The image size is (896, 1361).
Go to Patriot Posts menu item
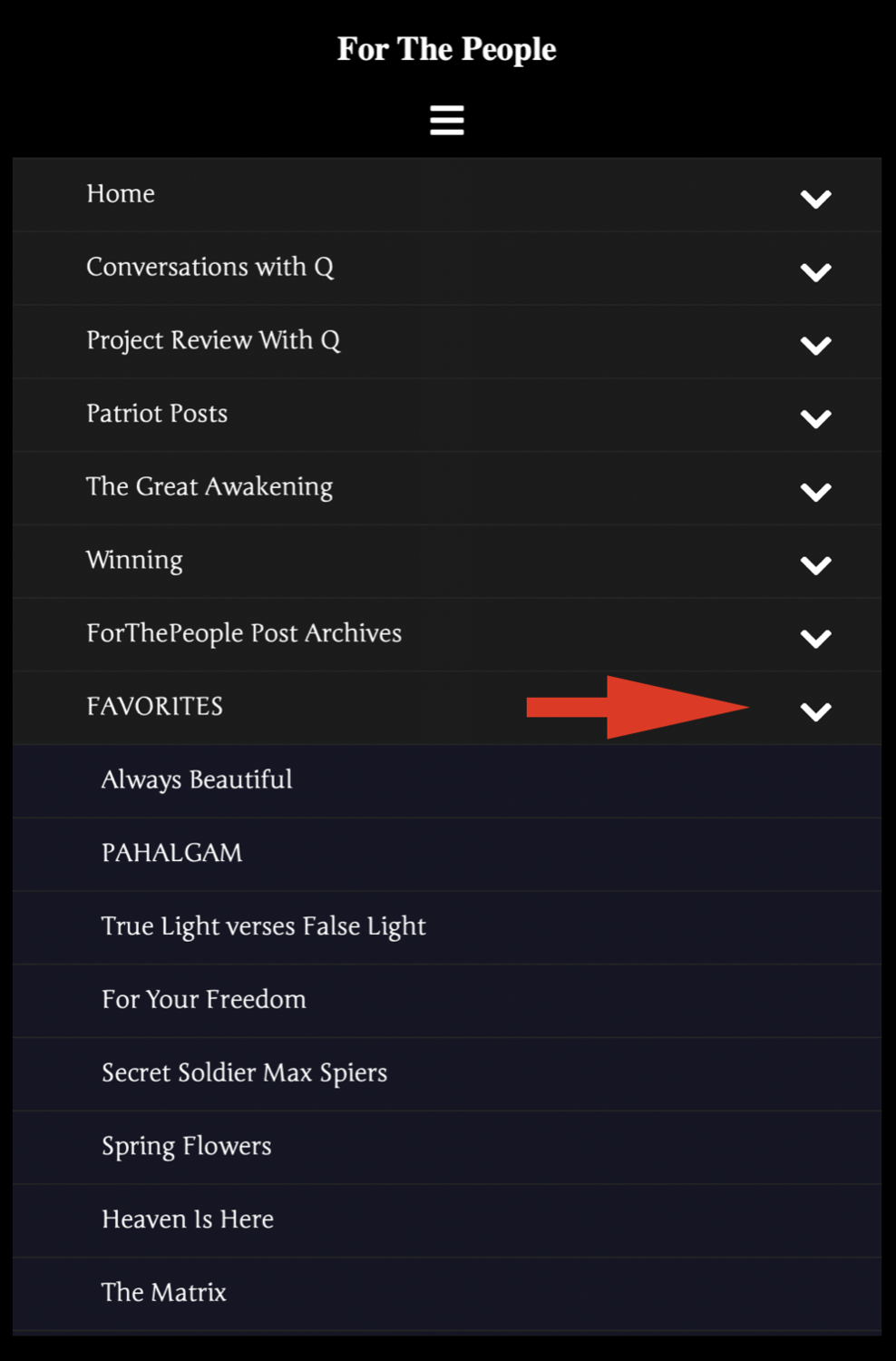pos(157,414)
